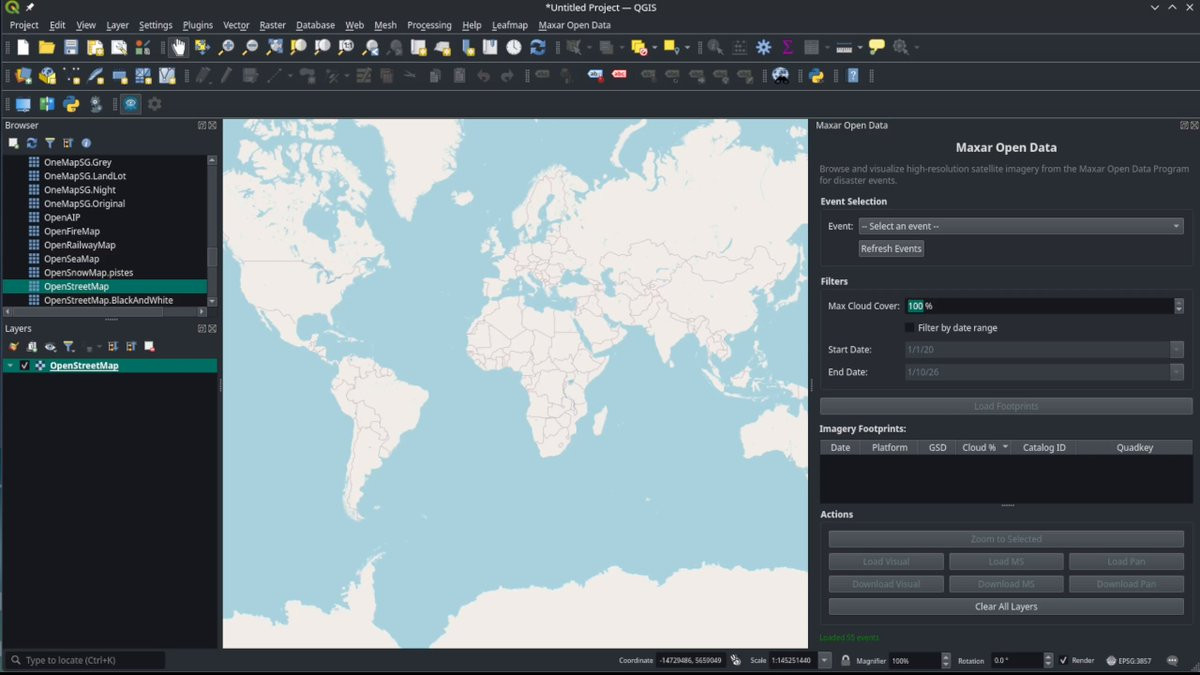The image size is (1200, 675).
Task: Select OpenSeaMap in the Browser list
Action: coord(71,259)
